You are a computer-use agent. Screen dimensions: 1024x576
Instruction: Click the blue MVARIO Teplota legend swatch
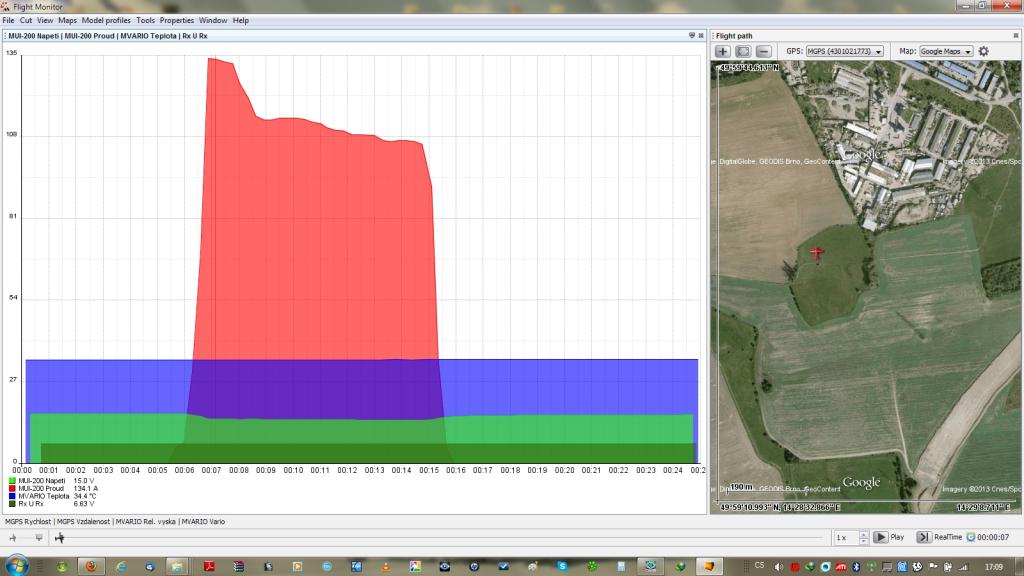pyautogui.click(x=11, y=496)
